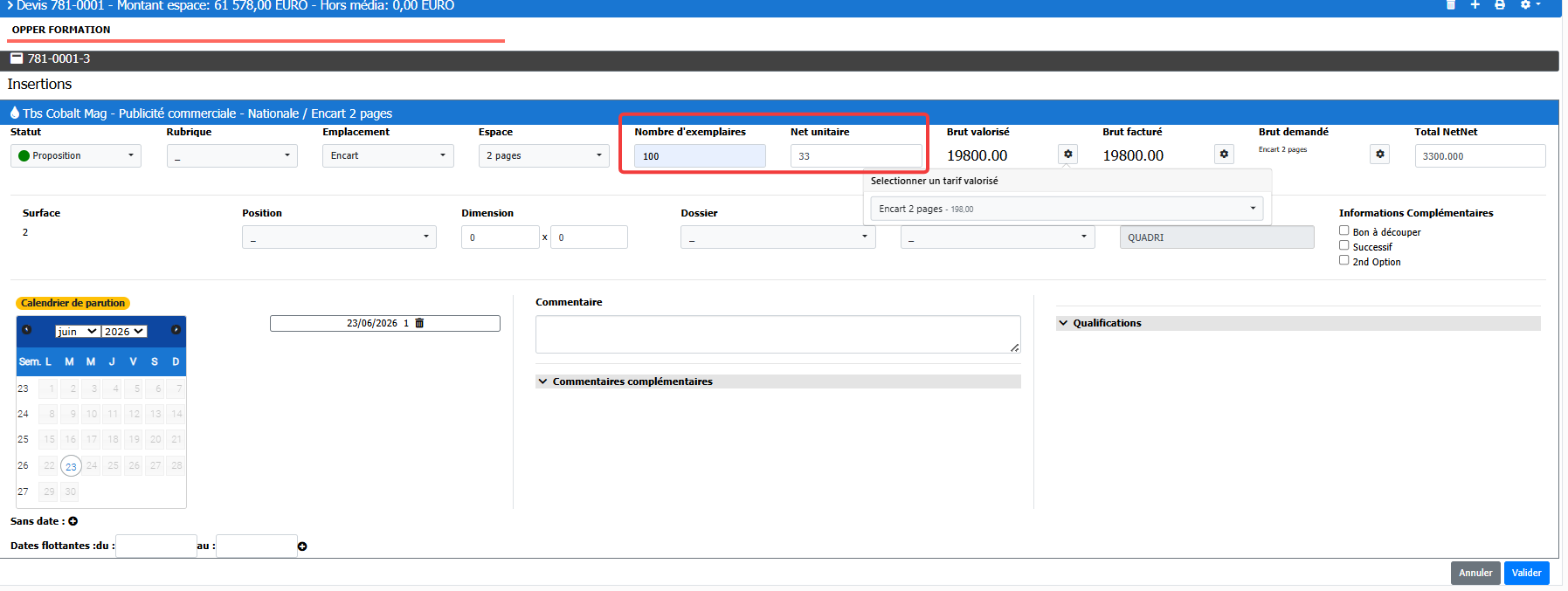Go to the previous month in calendar
The height and width of the screenshot is (591, 1568).
(x=27, y=330)
